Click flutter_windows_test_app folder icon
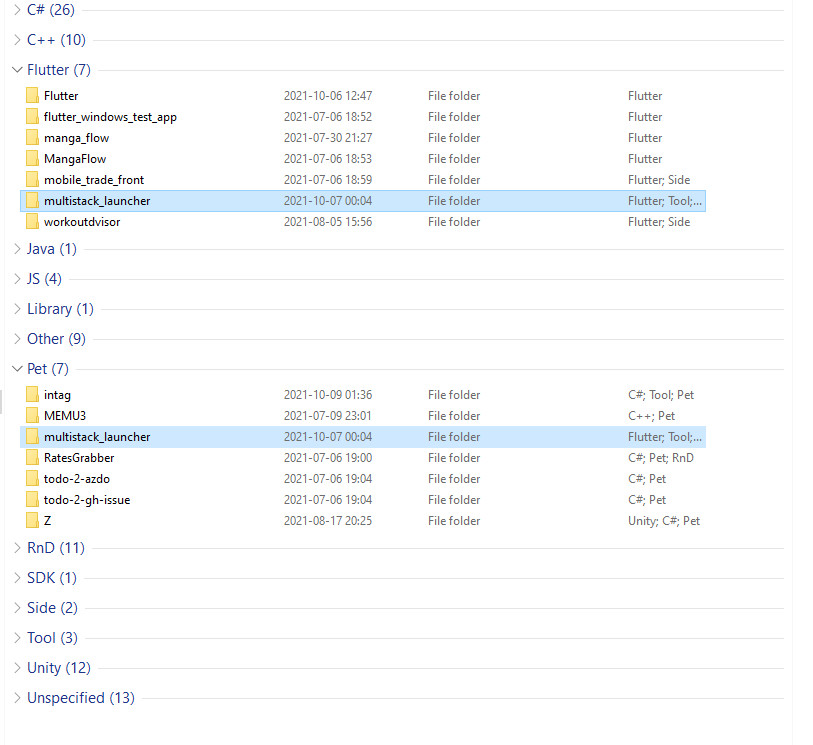 point(32,117)
